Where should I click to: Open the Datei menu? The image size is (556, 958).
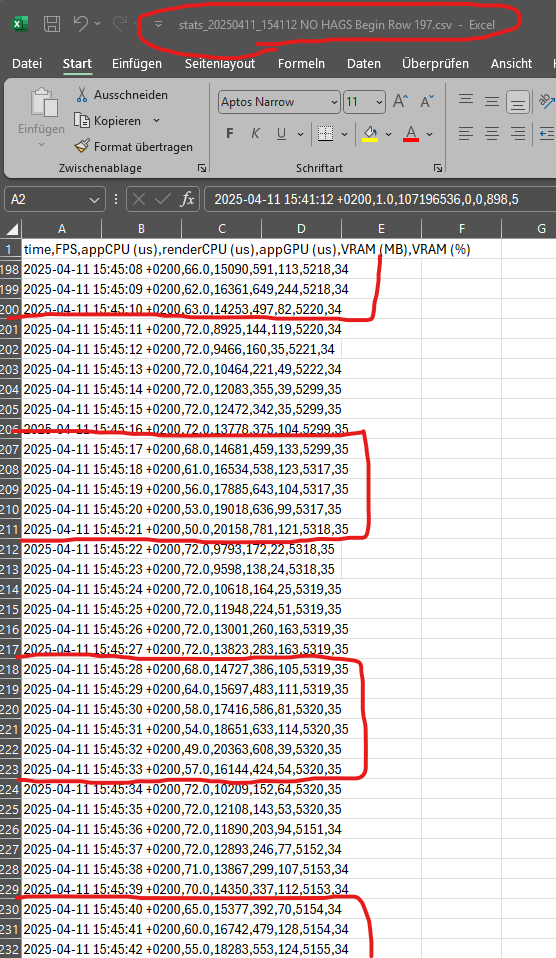click(x=27, y=64)
